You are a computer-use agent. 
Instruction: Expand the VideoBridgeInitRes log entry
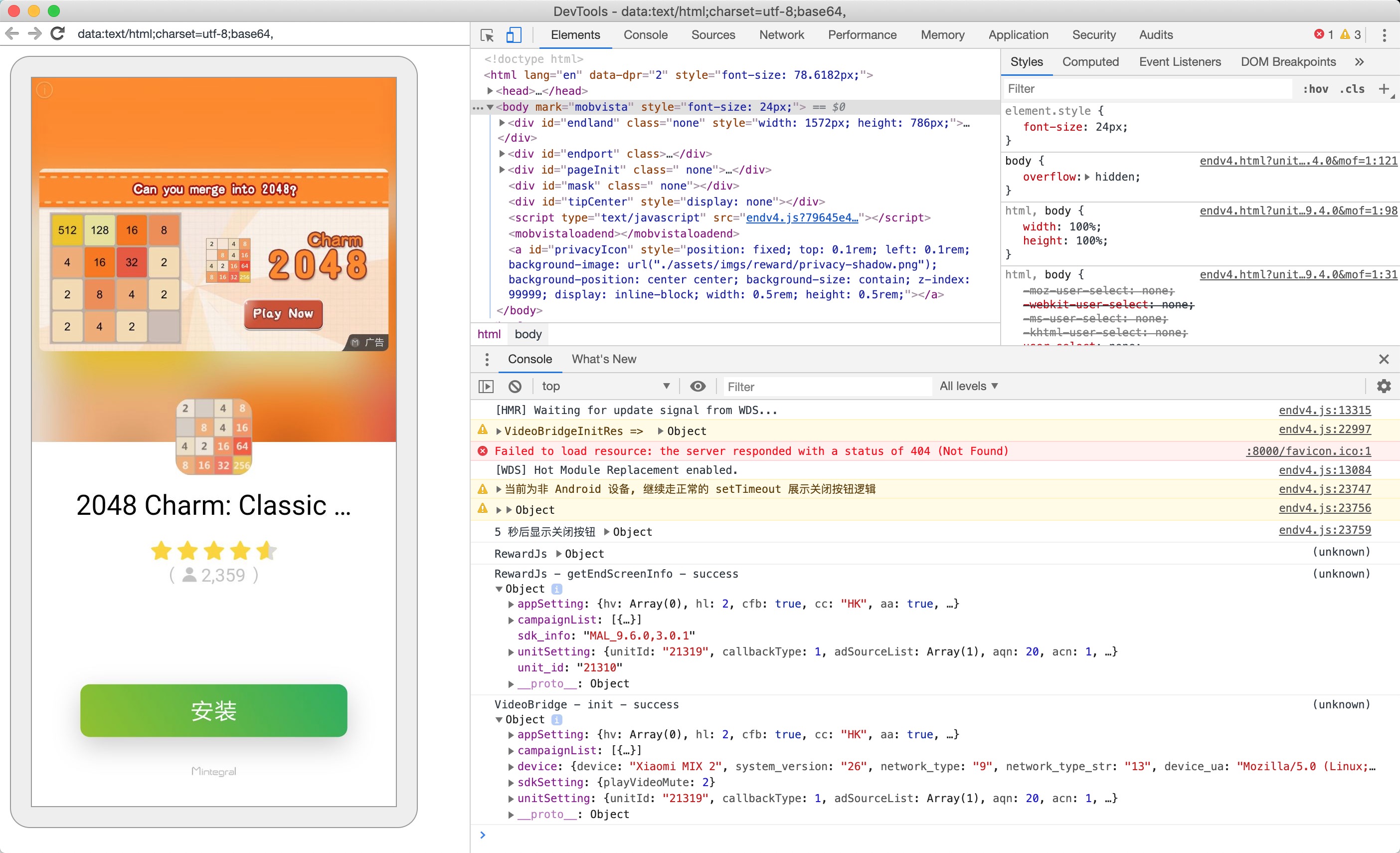point(499,431)
